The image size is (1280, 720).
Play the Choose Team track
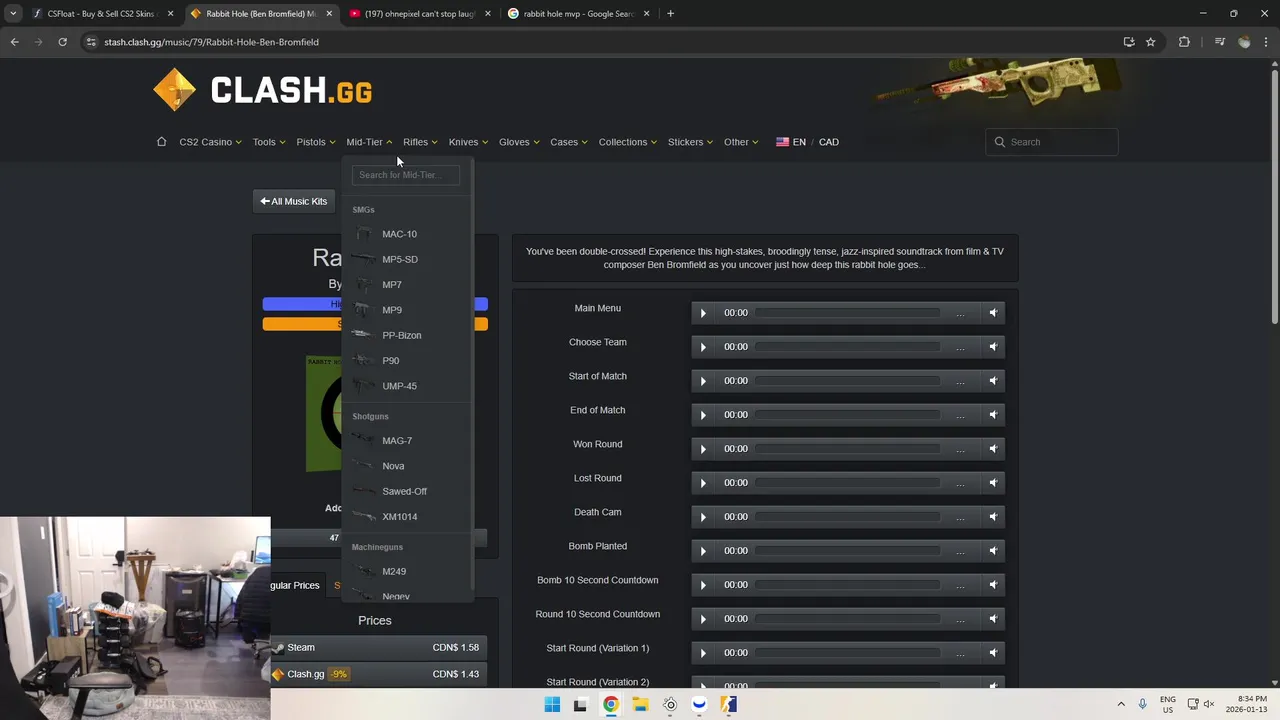[x=703, y=347]
